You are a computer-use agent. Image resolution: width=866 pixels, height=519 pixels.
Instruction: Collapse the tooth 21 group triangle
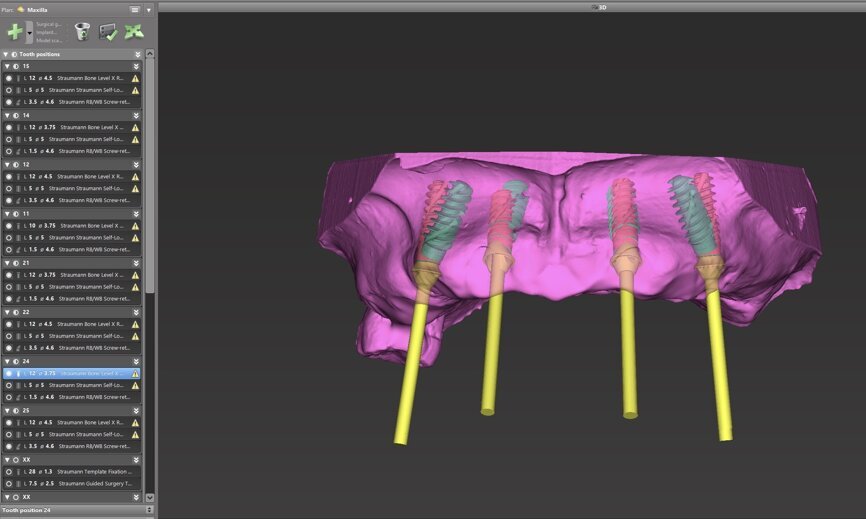[7, 262]
